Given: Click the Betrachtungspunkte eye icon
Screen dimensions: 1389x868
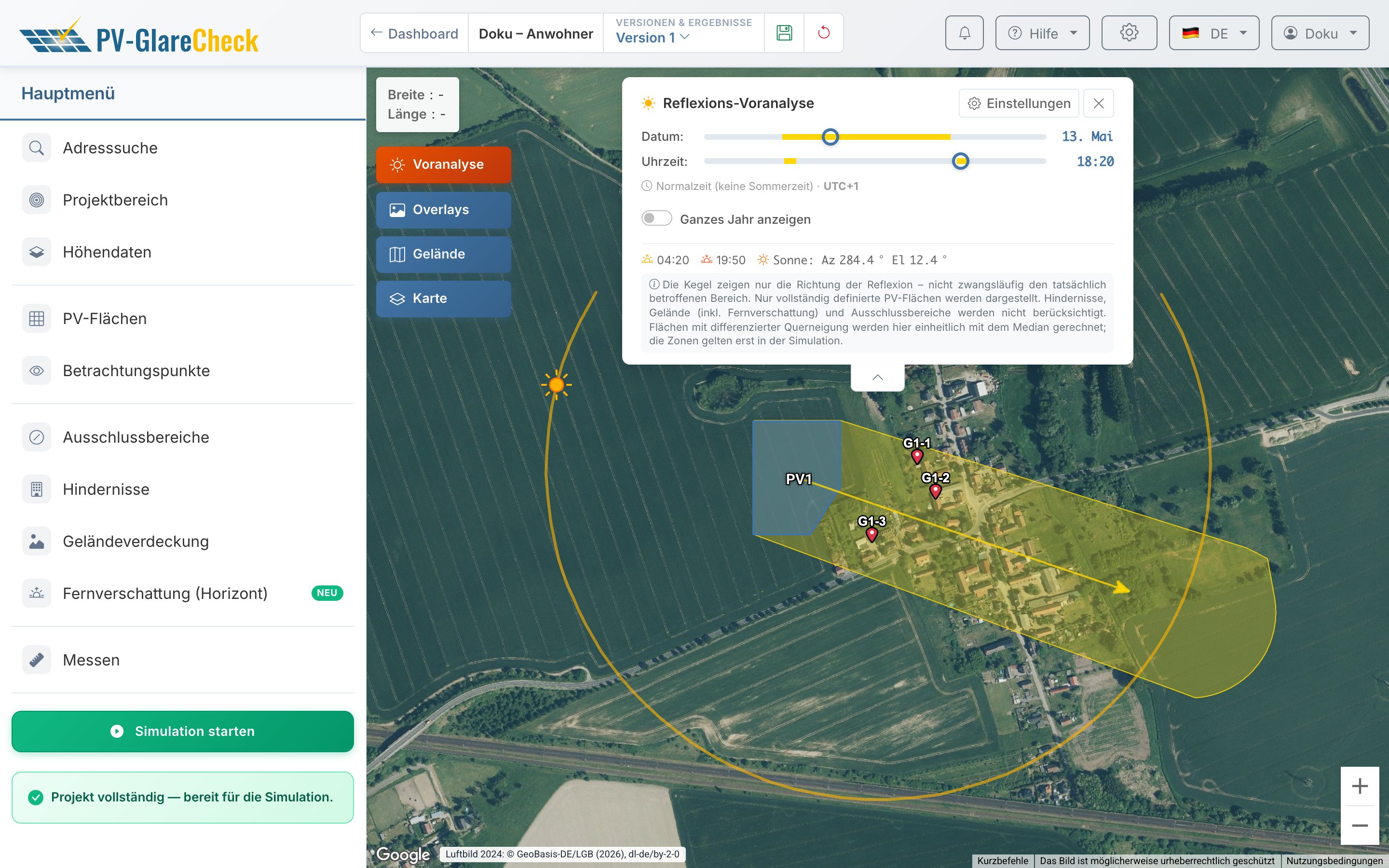Looking at the screenshot, I should pyautogui.click(x=37, y=371).
